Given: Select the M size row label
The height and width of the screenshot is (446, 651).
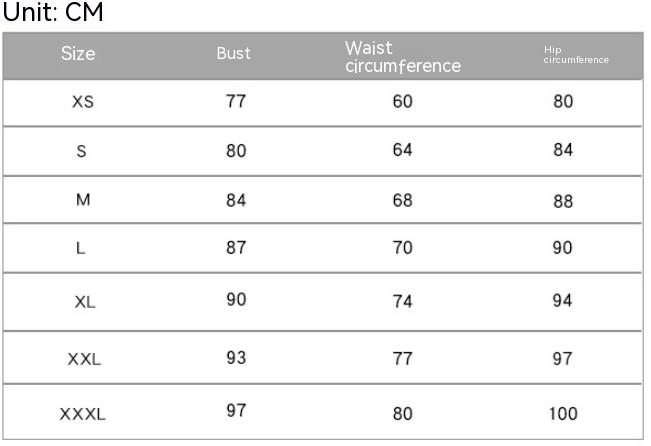Looking at the screenshot, I should [83, 200].
